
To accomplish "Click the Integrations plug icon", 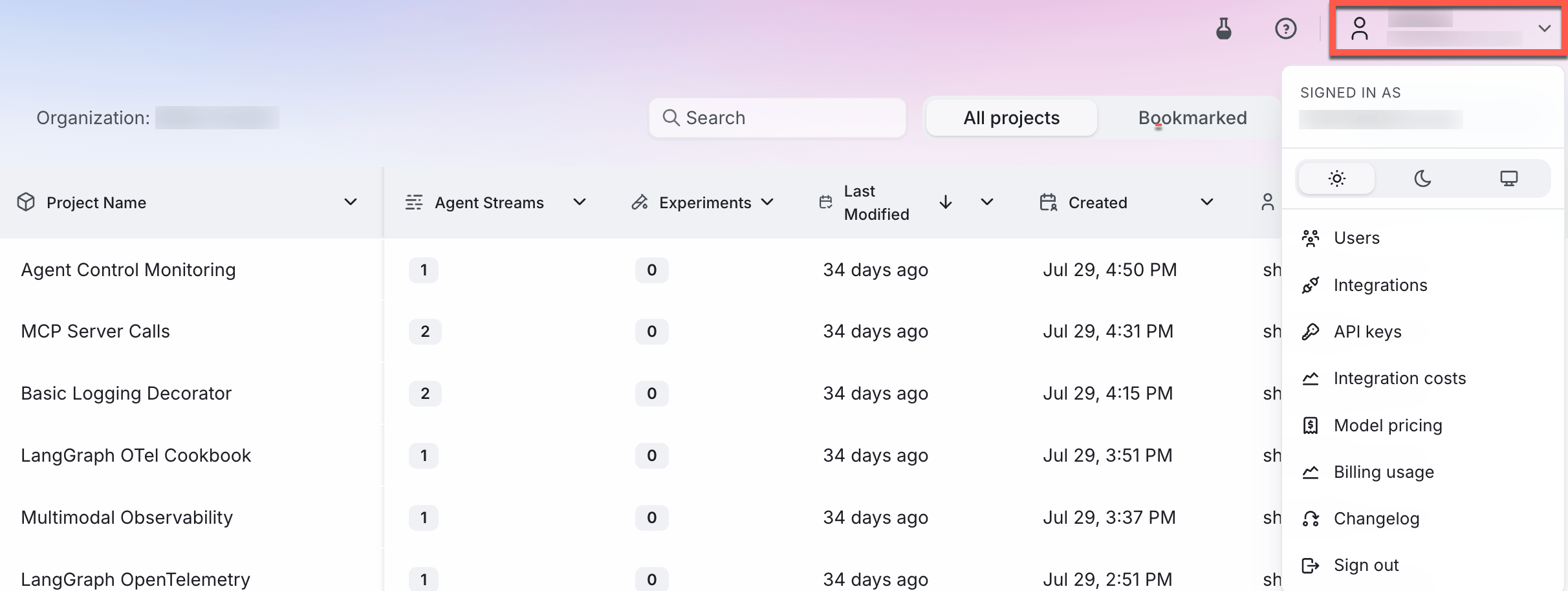I will coord(1311,285).
